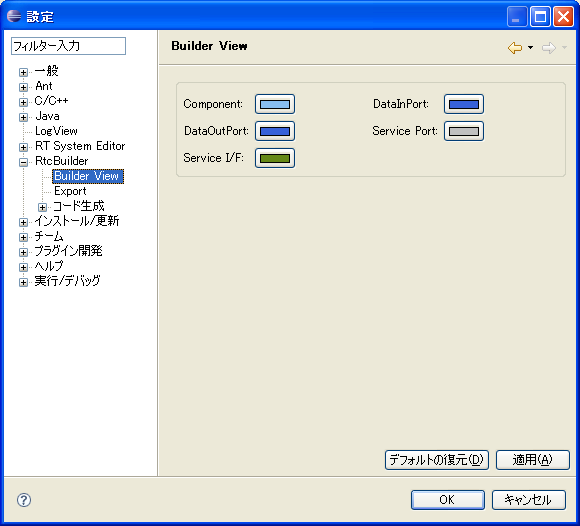Click the デフォルトの復元 button
This screenshot has width=580, height=526.
[x=437, y=460]
